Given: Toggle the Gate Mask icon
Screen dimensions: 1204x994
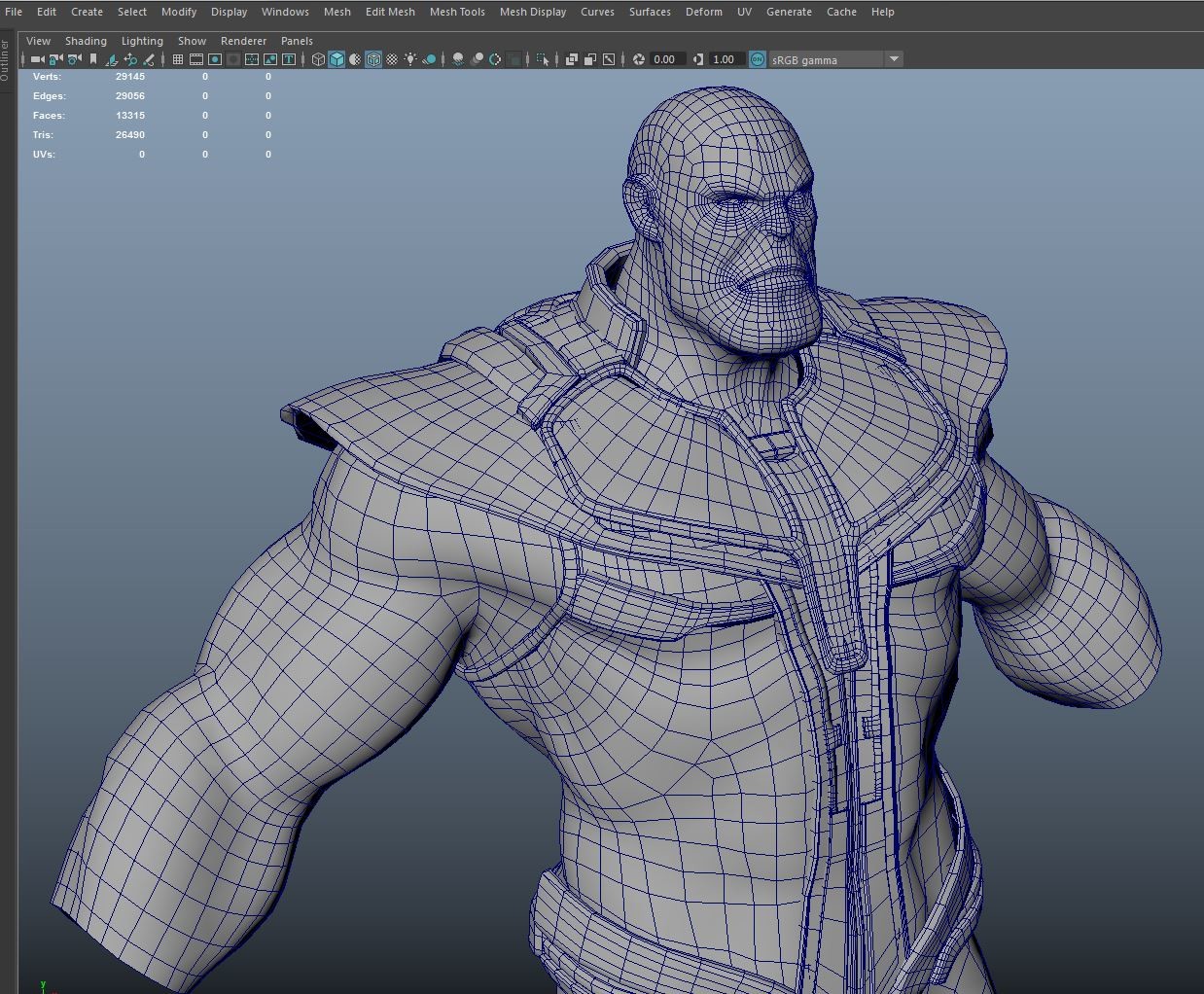Looking at the screenshot, I should (233, 59).
